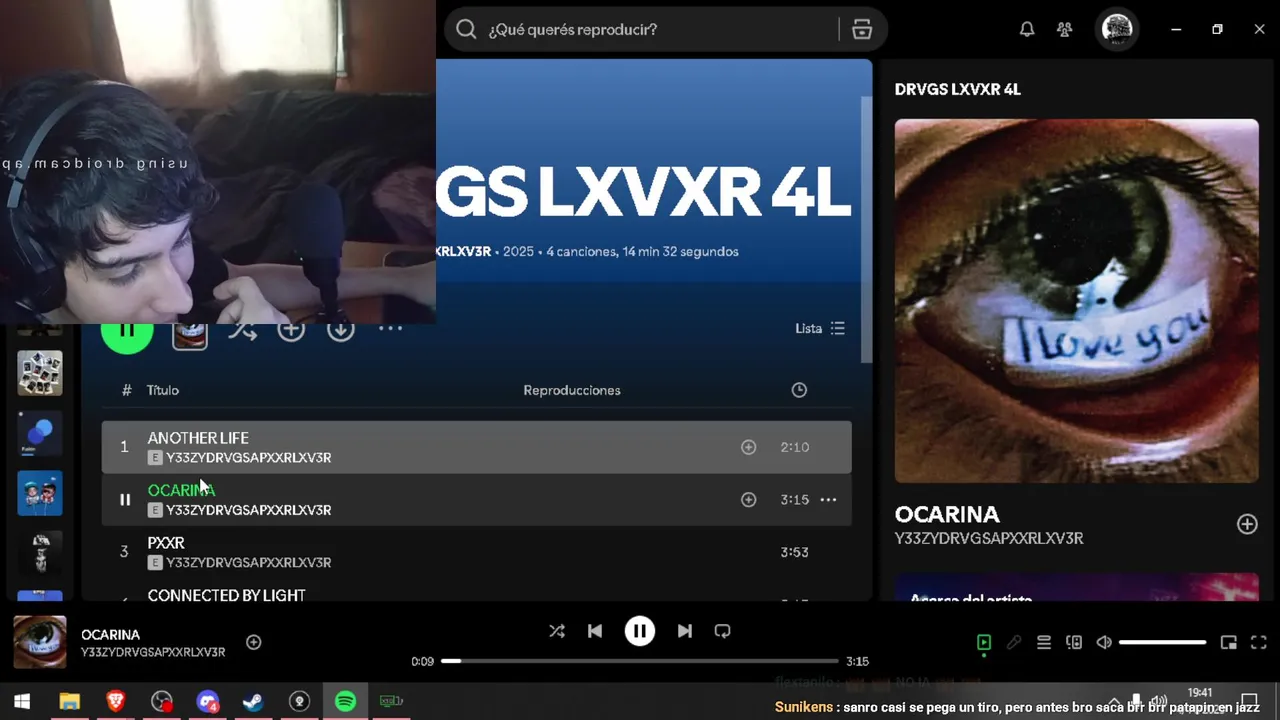Open blue circles playlist in sidebar

point(40,433)
